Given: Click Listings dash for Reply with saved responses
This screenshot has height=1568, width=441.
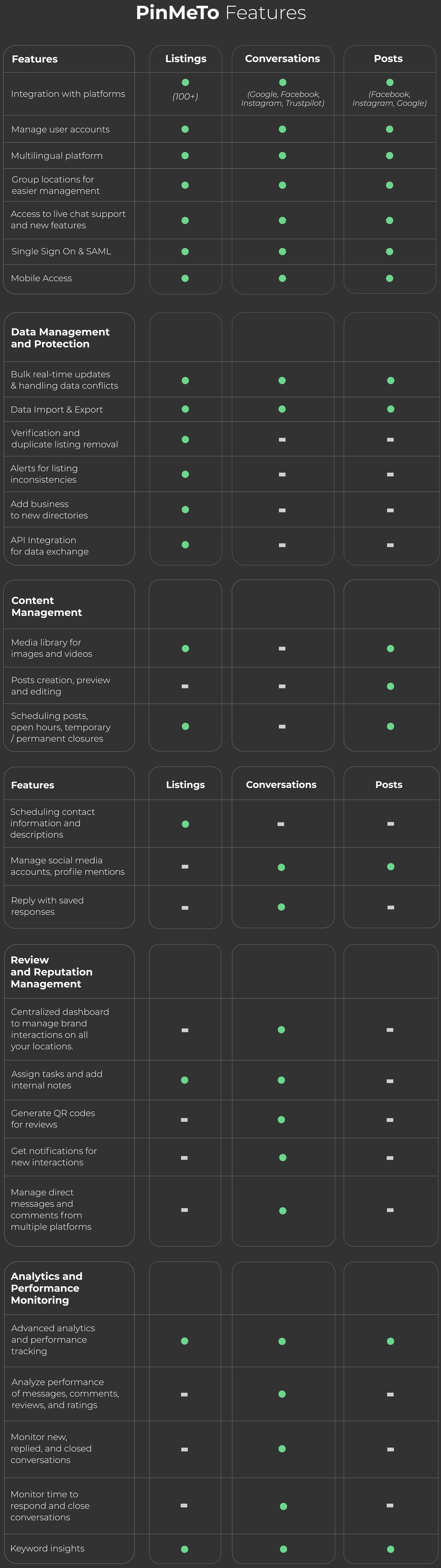Looking at the screenshot, I should coord(185,908).
